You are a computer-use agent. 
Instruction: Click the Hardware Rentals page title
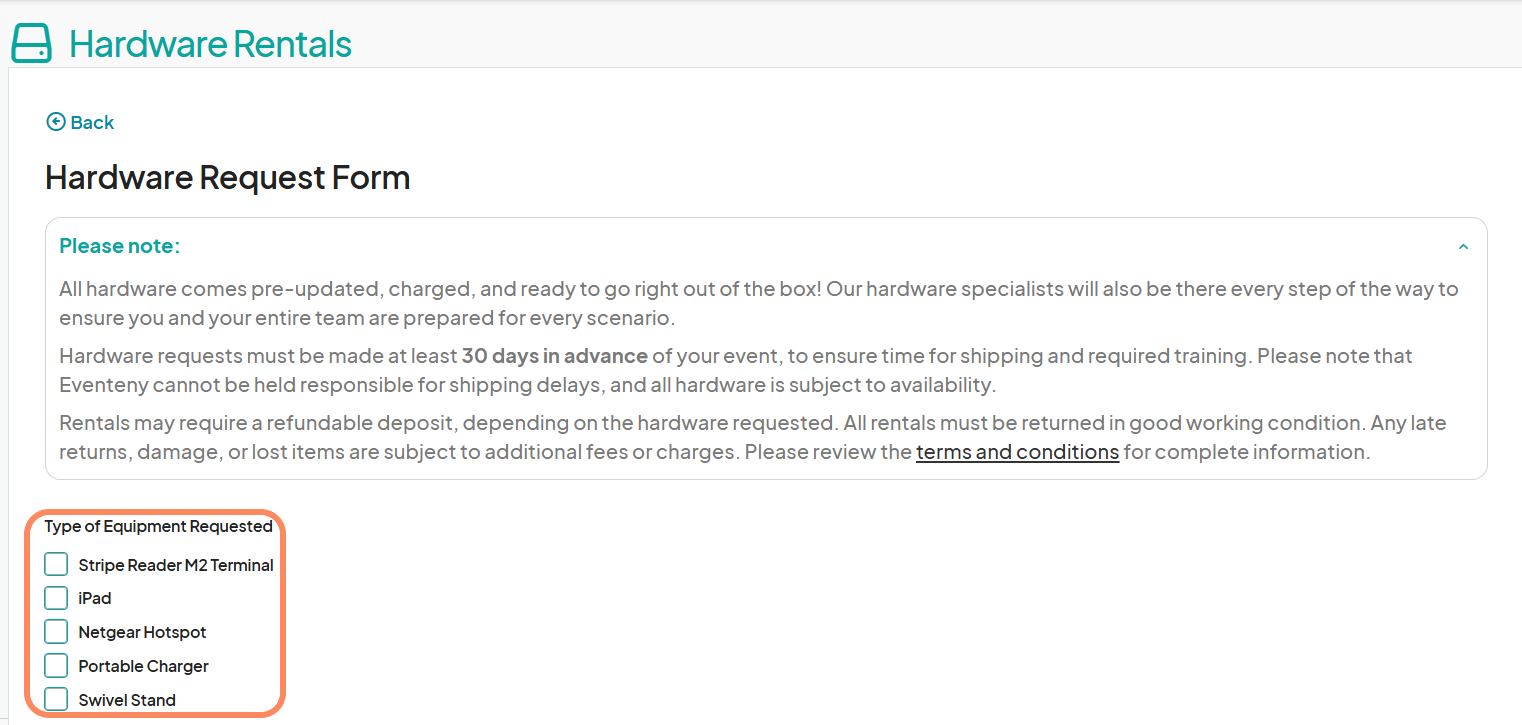click(x=210, y=44)
